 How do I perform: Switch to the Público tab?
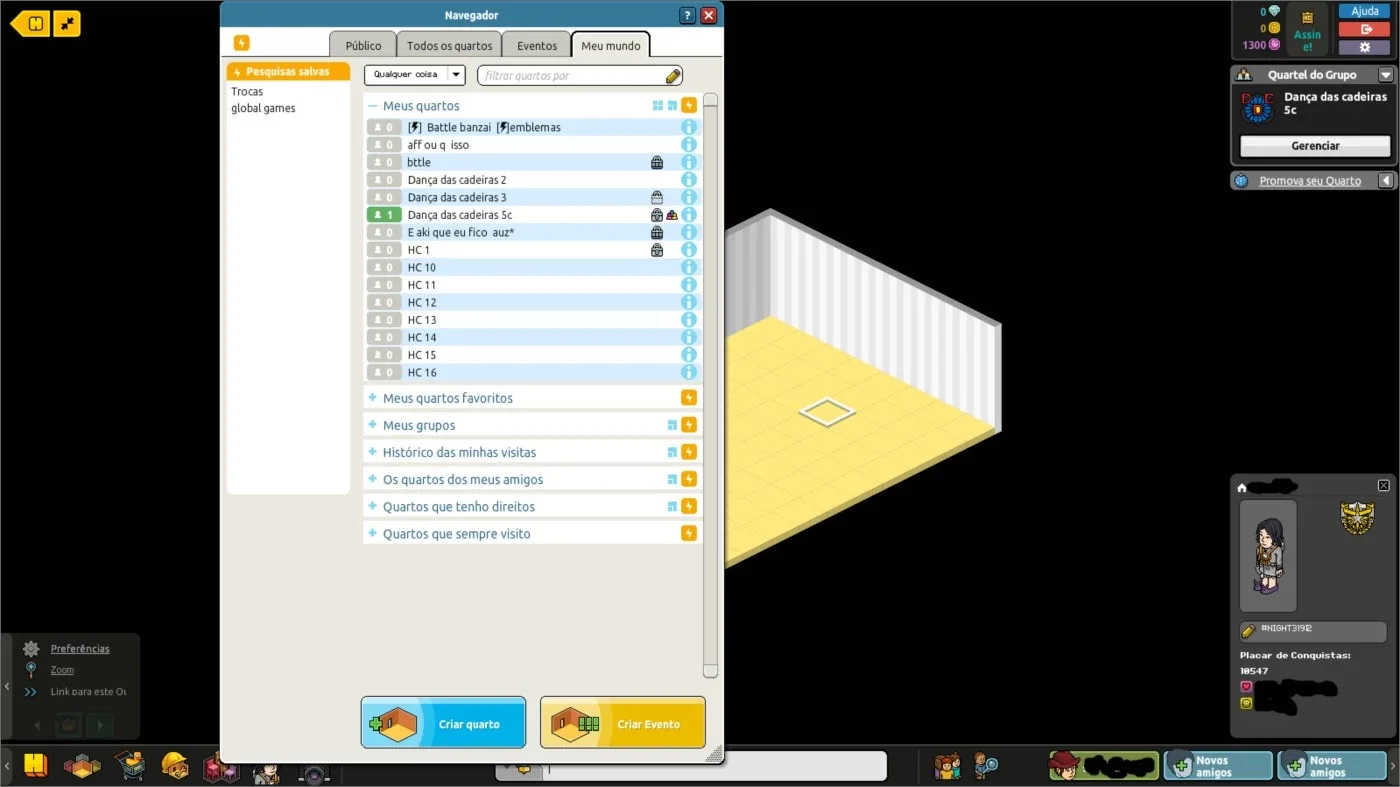tap(363, 45)
